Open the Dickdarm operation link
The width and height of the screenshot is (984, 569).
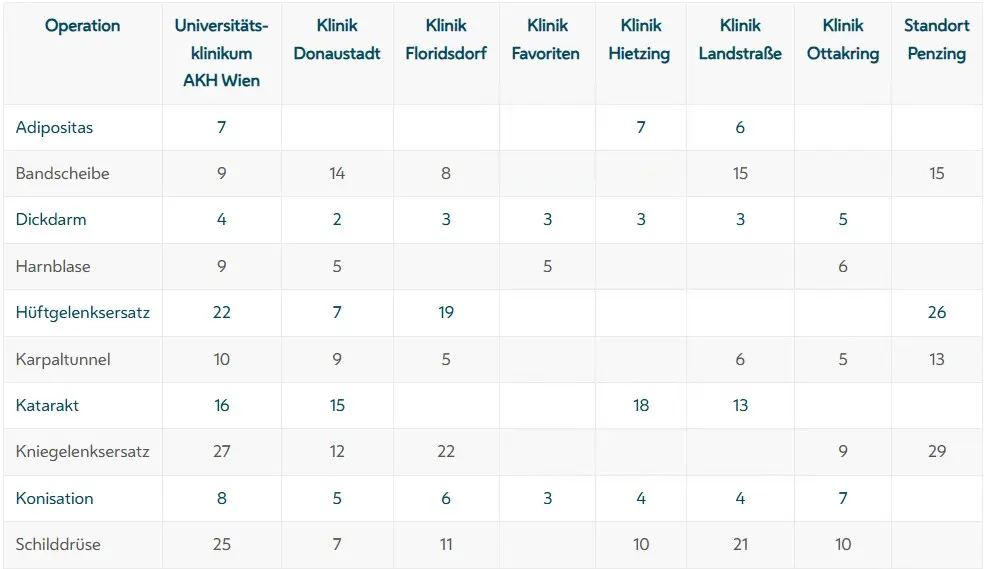click(51, 219)
